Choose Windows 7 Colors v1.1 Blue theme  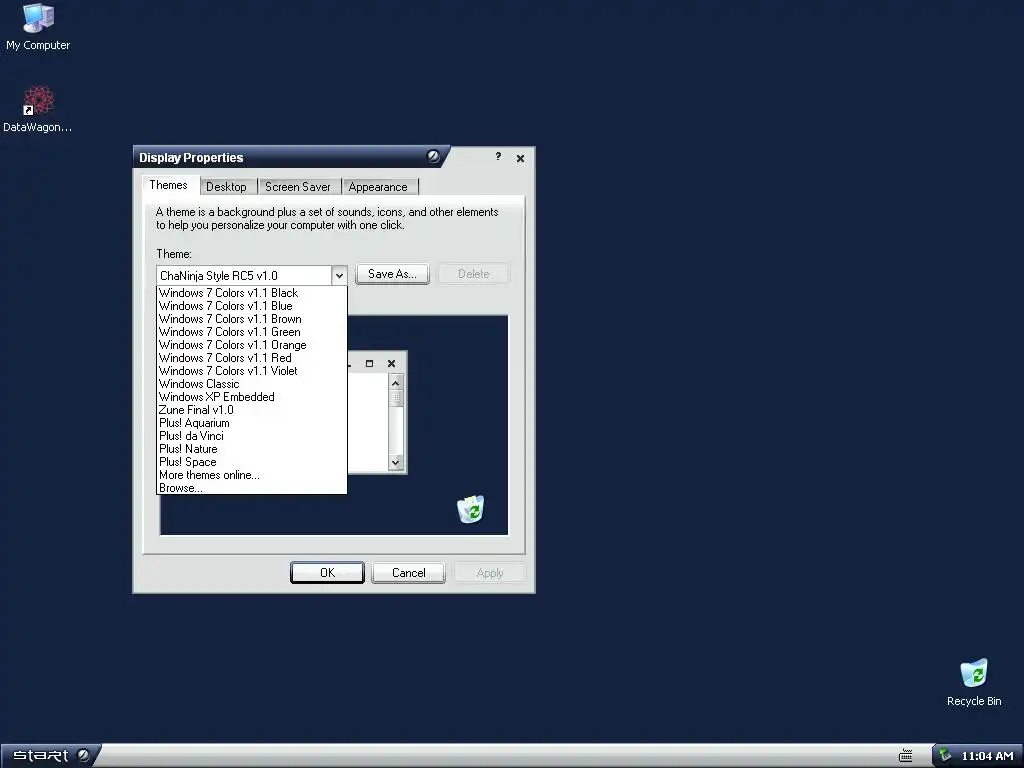point(251,306)
